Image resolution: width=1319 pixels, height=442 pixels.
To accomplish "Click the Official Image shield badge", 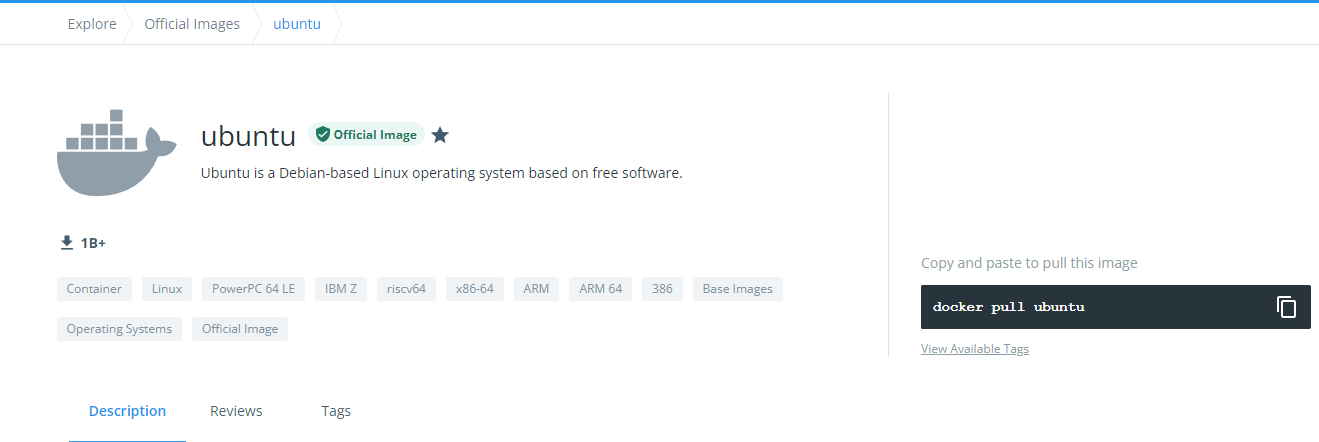I will pyautogui.click(x=366, y=135).
